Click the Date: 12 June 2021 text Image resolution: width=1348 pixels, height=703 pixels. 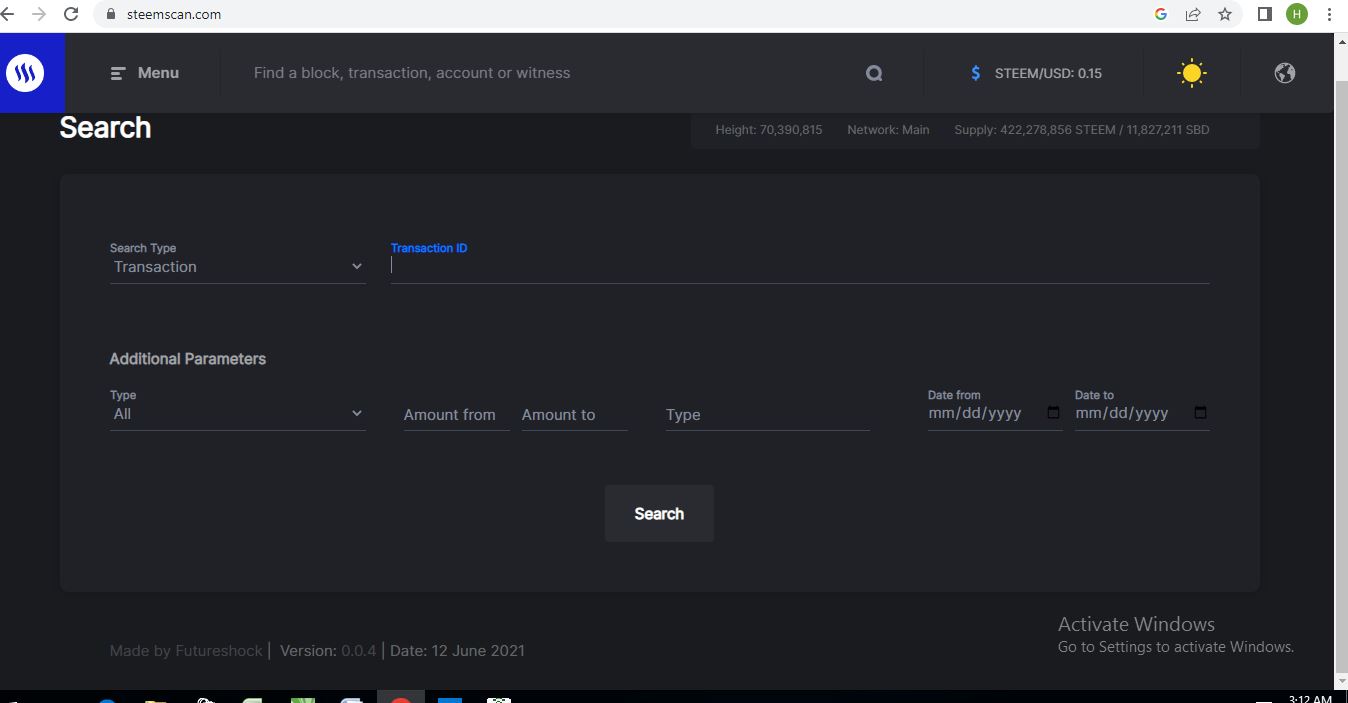[x=457, y=651]
